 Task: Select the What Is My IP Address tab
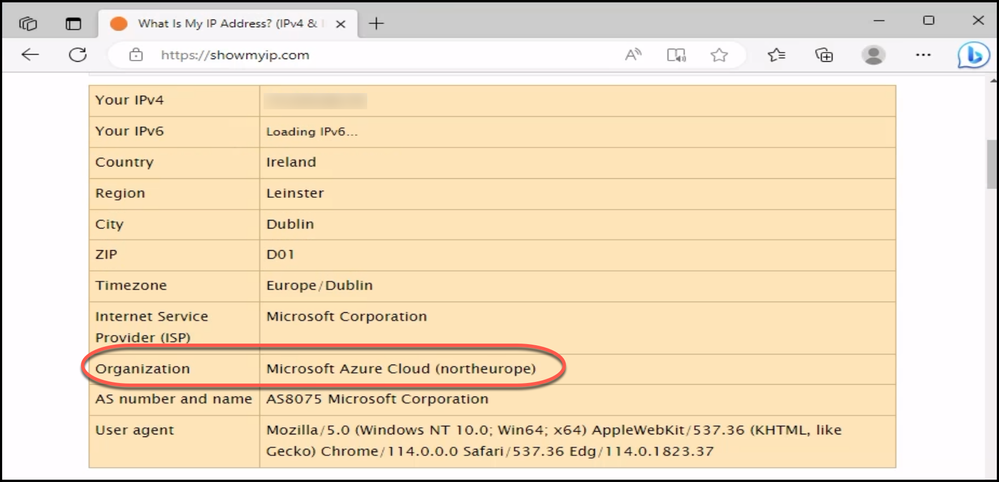point(220,22)
